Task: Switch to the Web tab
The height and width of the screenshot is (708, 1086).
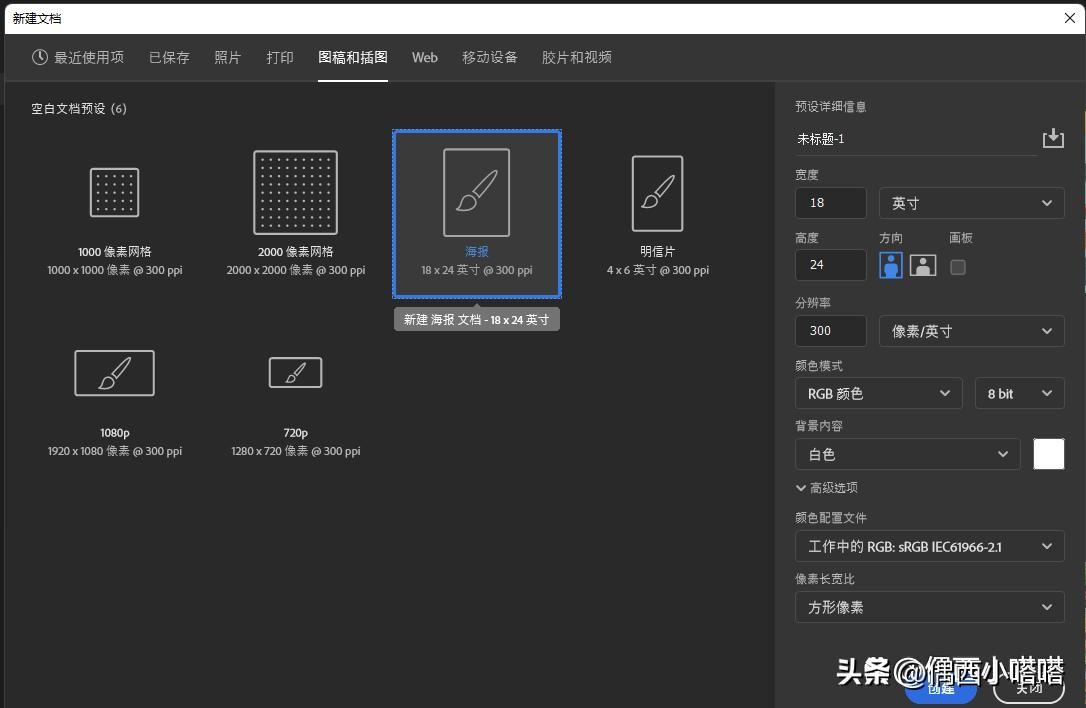Action: (424, 57)
